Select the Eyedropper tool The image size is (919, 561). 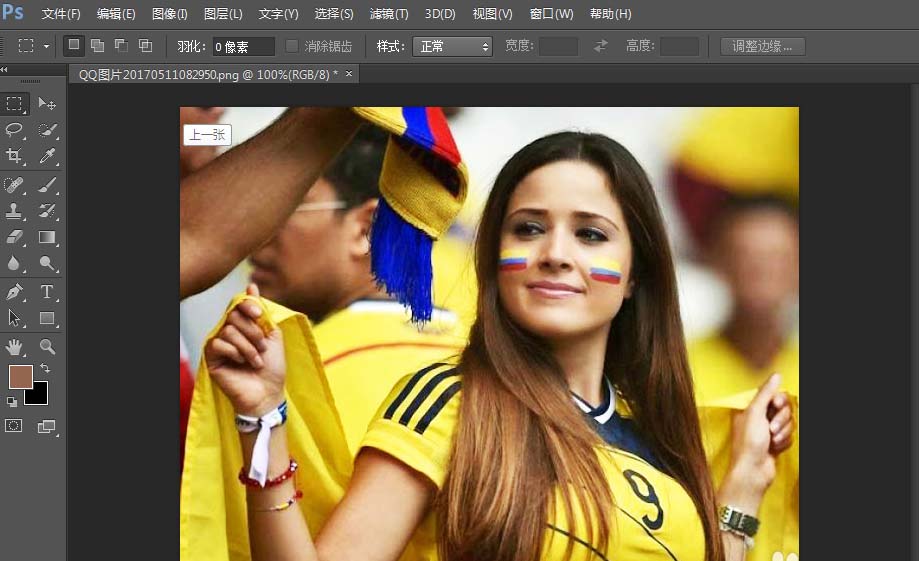[x=47, y=155]
